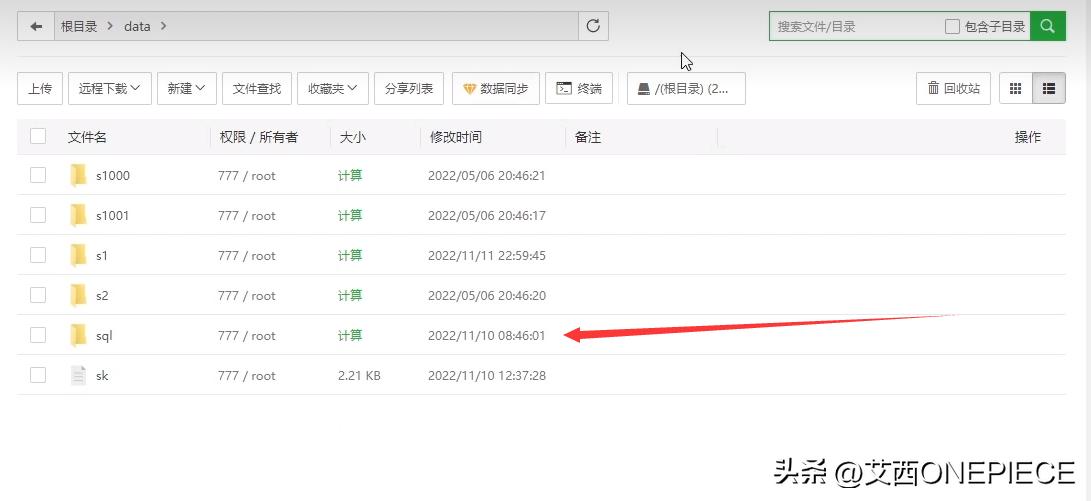Click the 数据同步 button
Image resolution: width=1091 pixels, height=501 pixels.
[x=496, y=88]
